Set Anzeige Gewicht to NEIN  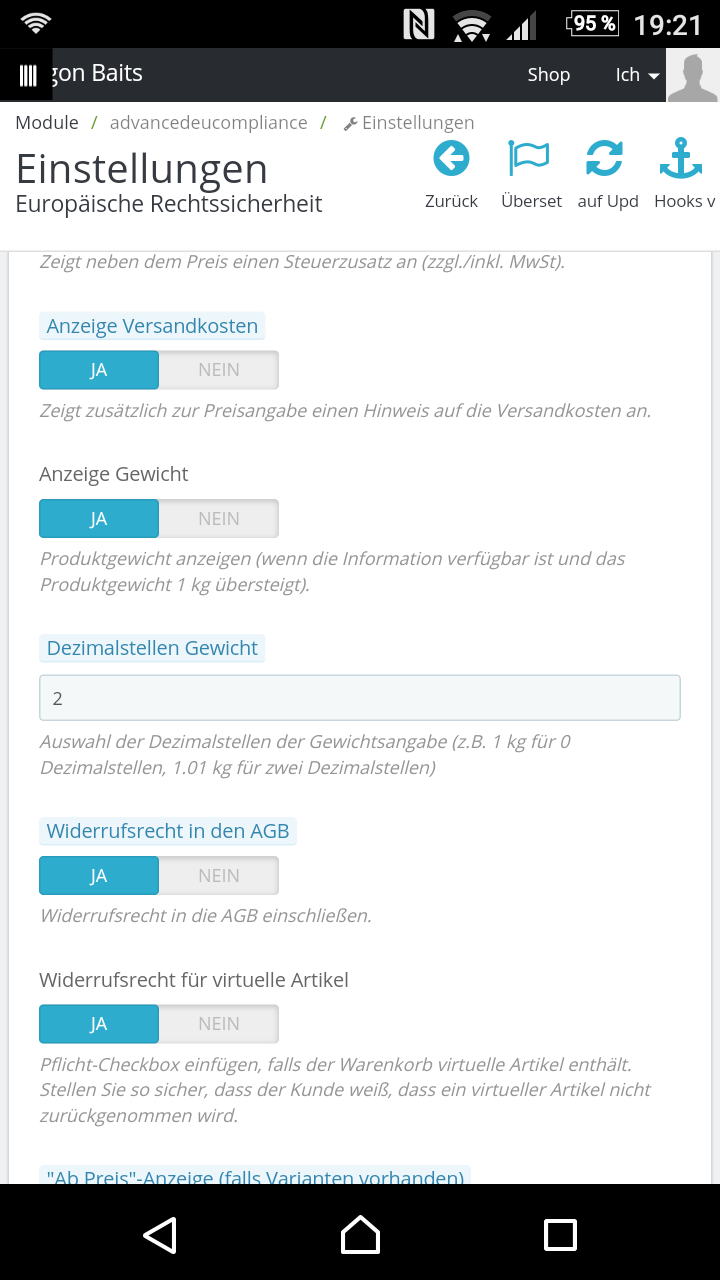pyautogui.click(x=218, y=519)
